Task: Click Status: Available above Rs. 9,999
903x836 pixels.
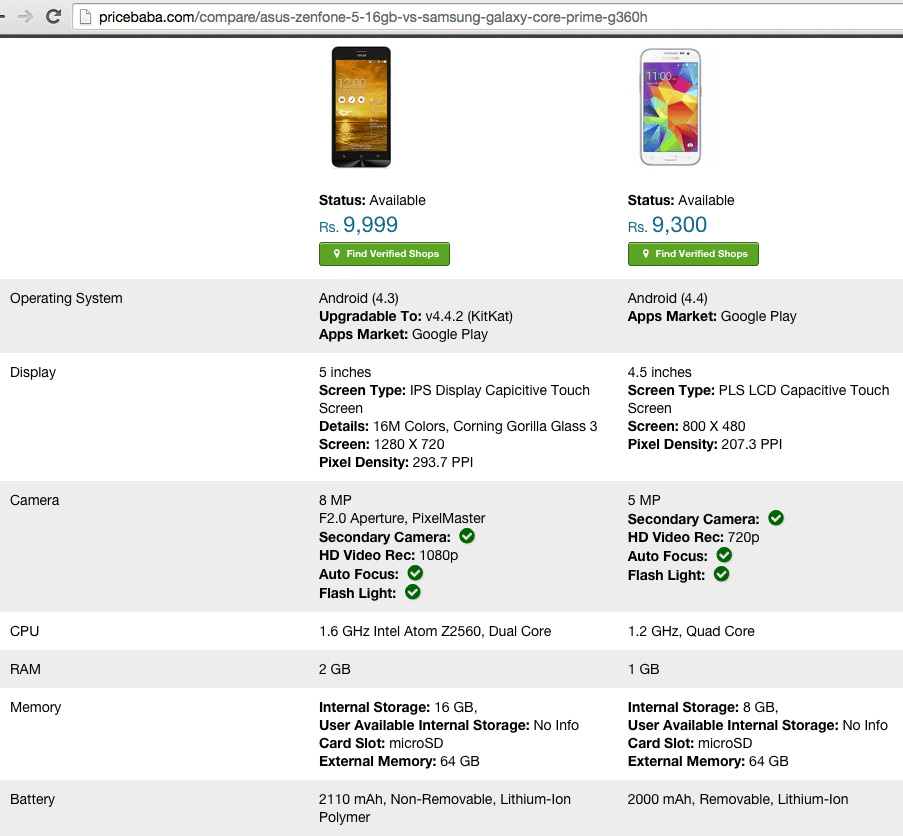Action: click(372, 200)
